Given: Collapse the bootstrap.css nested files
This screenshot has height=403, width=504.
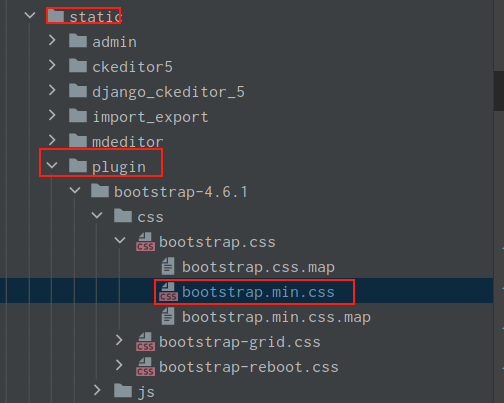Looking at the screenshot, I should pos(120,240).
